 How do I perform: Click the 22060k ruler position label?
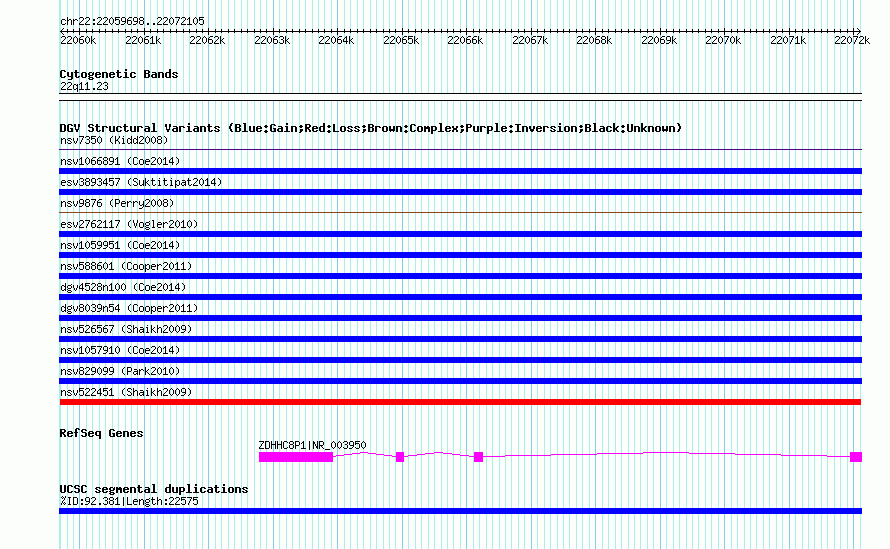coord(78,40)
